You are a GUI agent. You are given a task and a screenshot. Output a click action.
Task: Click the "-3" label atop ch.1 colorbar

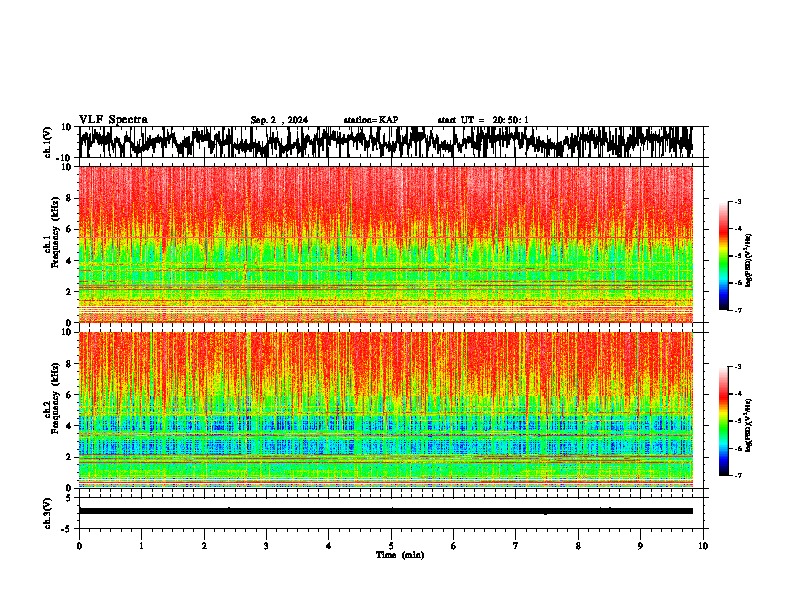tap(737, 201)
